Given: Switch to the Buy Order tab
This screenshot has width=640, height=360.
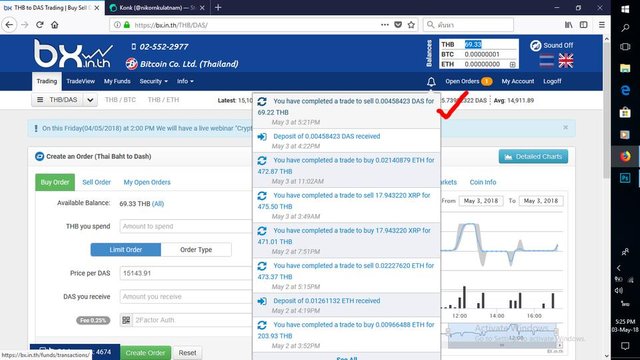Looking at the screenshot, I should coord(55,182).
